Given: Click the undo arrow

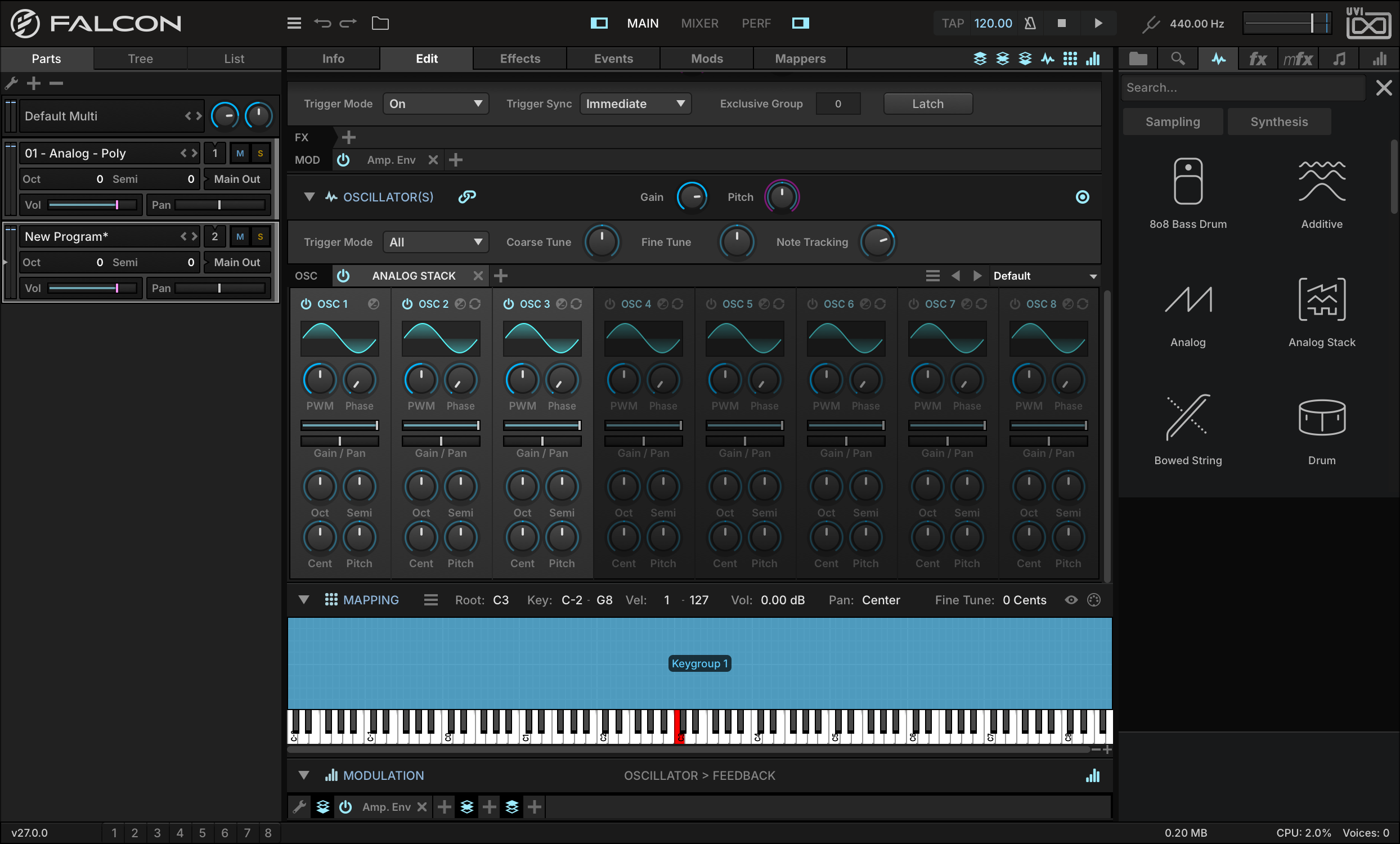Looking at the screenshot, I should tap(322, 23).
